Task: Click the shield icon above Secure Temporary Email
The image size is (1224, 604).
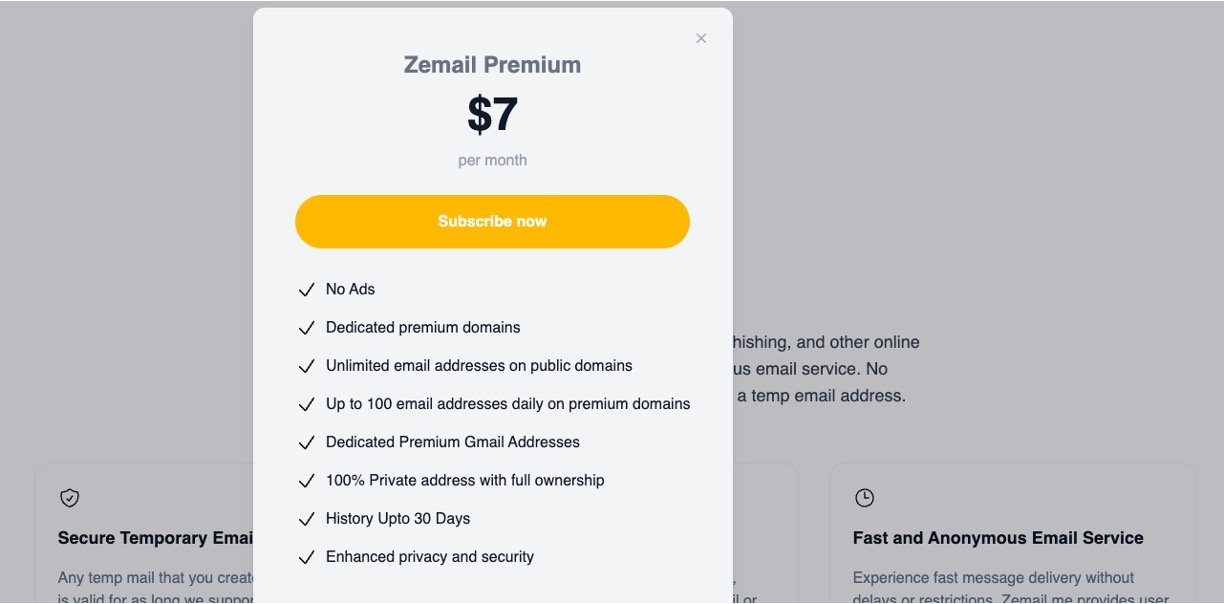Action: tap(68, 497)
